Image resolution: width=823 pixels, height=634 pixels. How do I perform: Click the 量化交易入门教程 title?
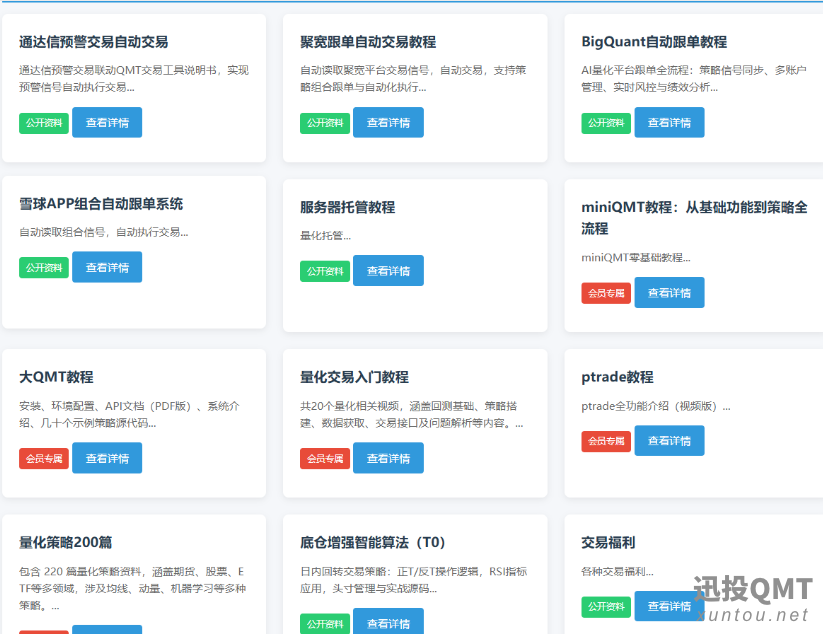[x=354, y=377]
